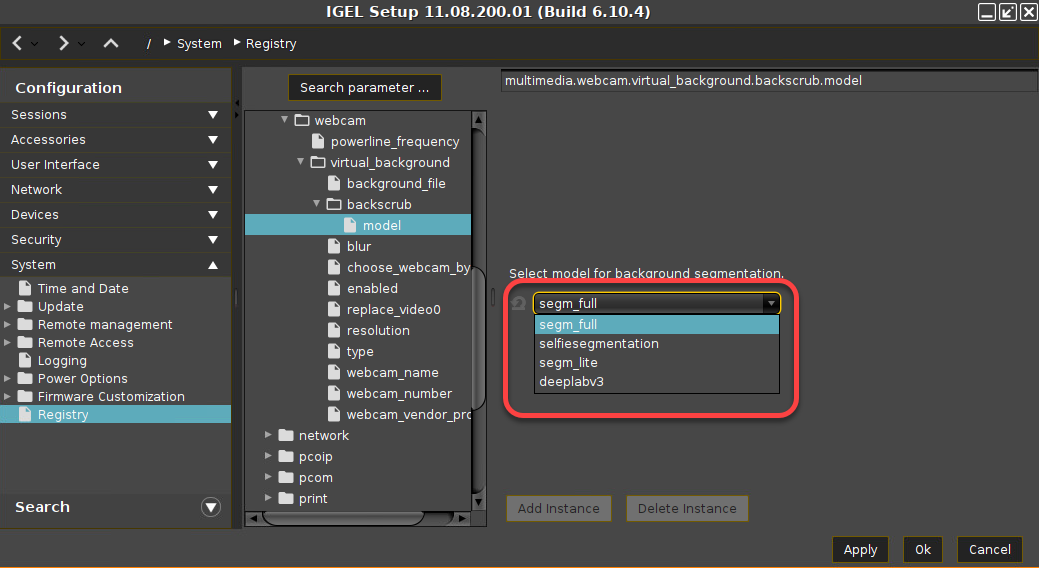Click the forward navigation arrow
Screen dimensions: 1039x568
(x=64, y=44)
